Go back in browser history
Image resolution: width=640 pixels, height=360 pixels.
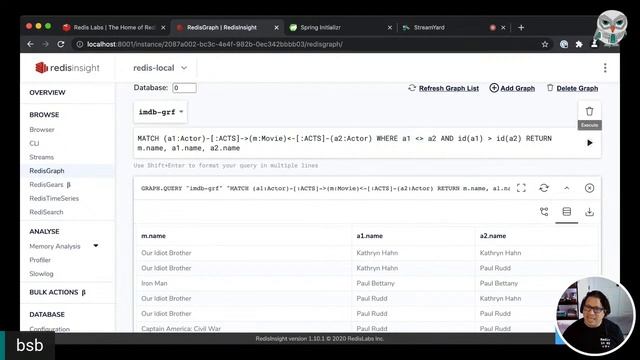(31, 44)
